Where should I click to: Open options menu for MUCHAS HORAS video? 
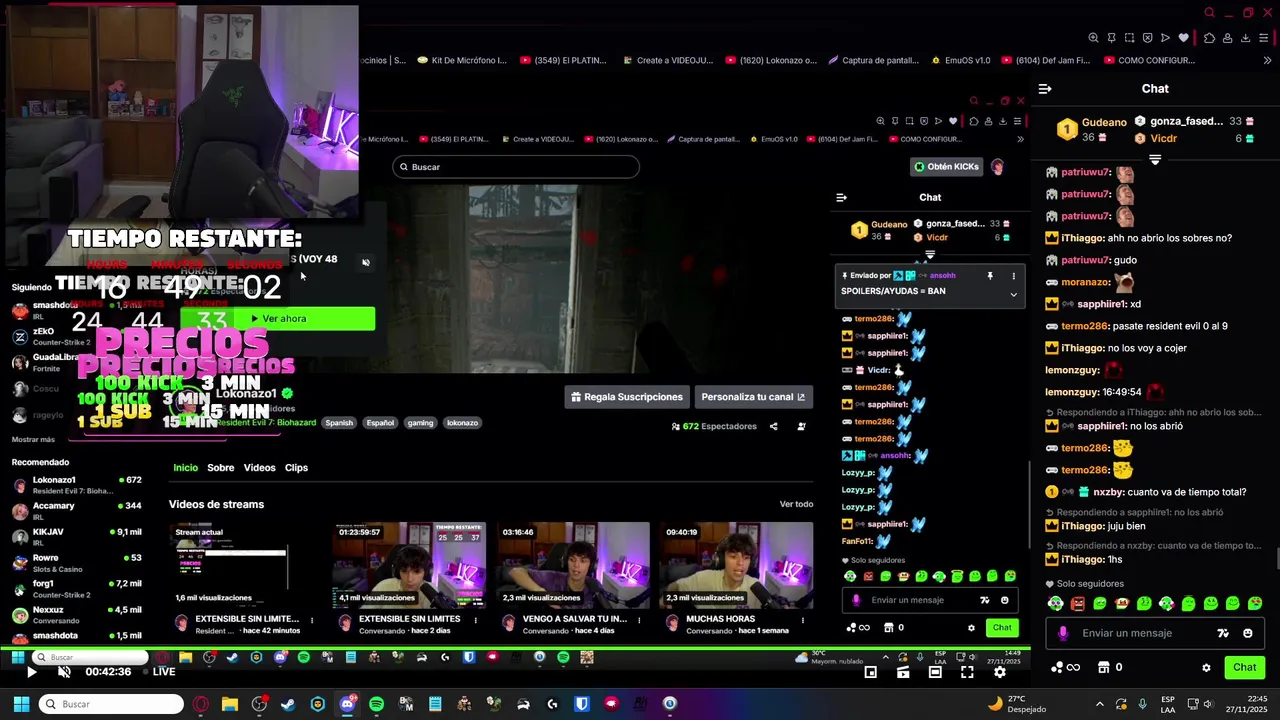pyautogui.click(x=803, y=620)
